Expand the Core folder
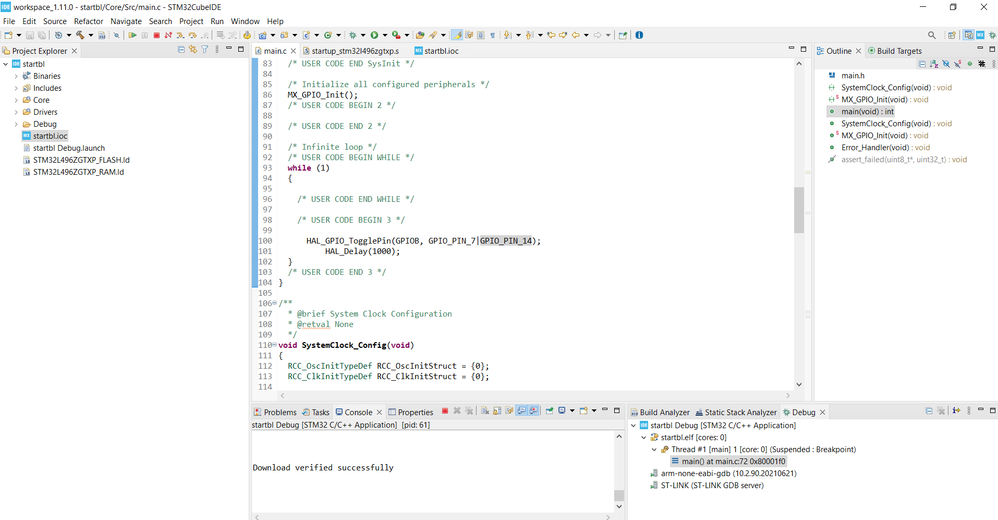Screen dimensions: 998x520 coord(16,100)
